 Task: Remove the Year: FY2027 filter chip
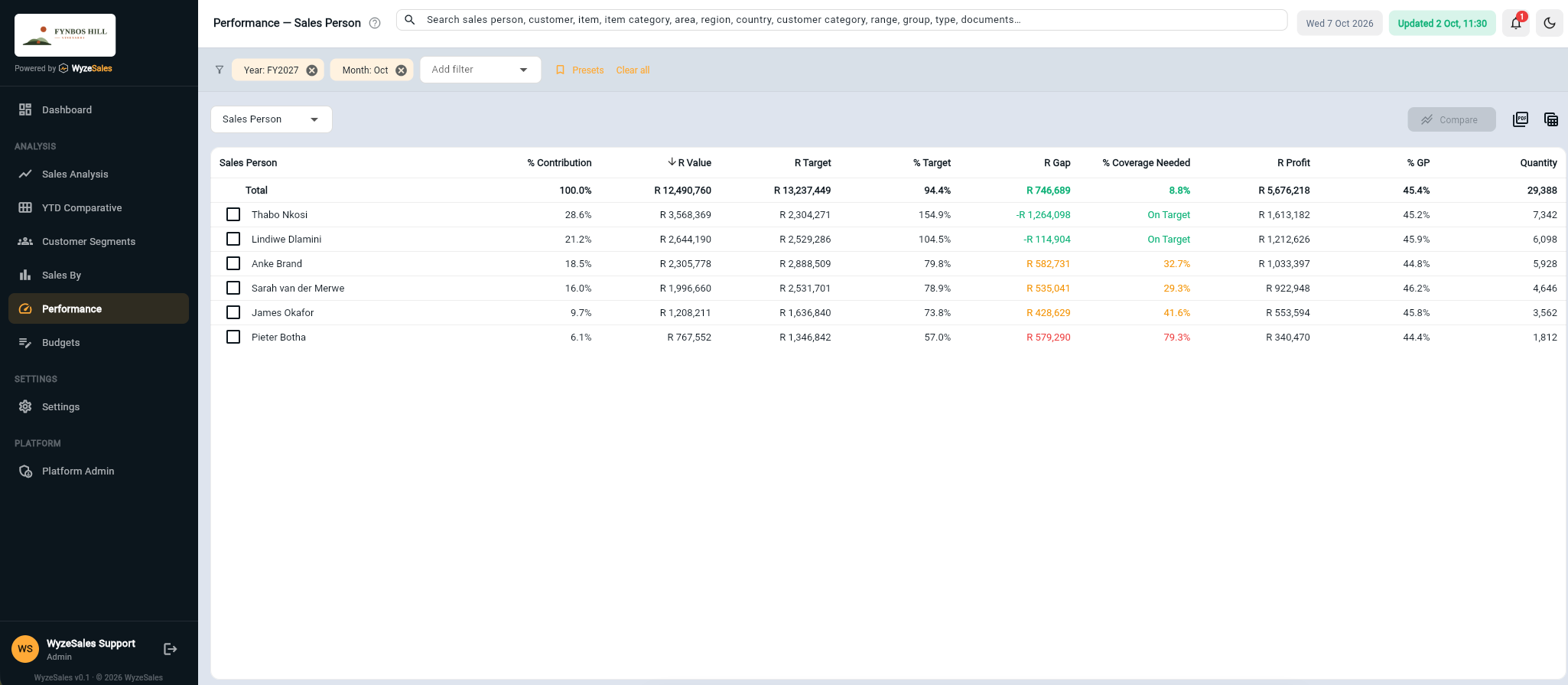[x=312, y=70]
